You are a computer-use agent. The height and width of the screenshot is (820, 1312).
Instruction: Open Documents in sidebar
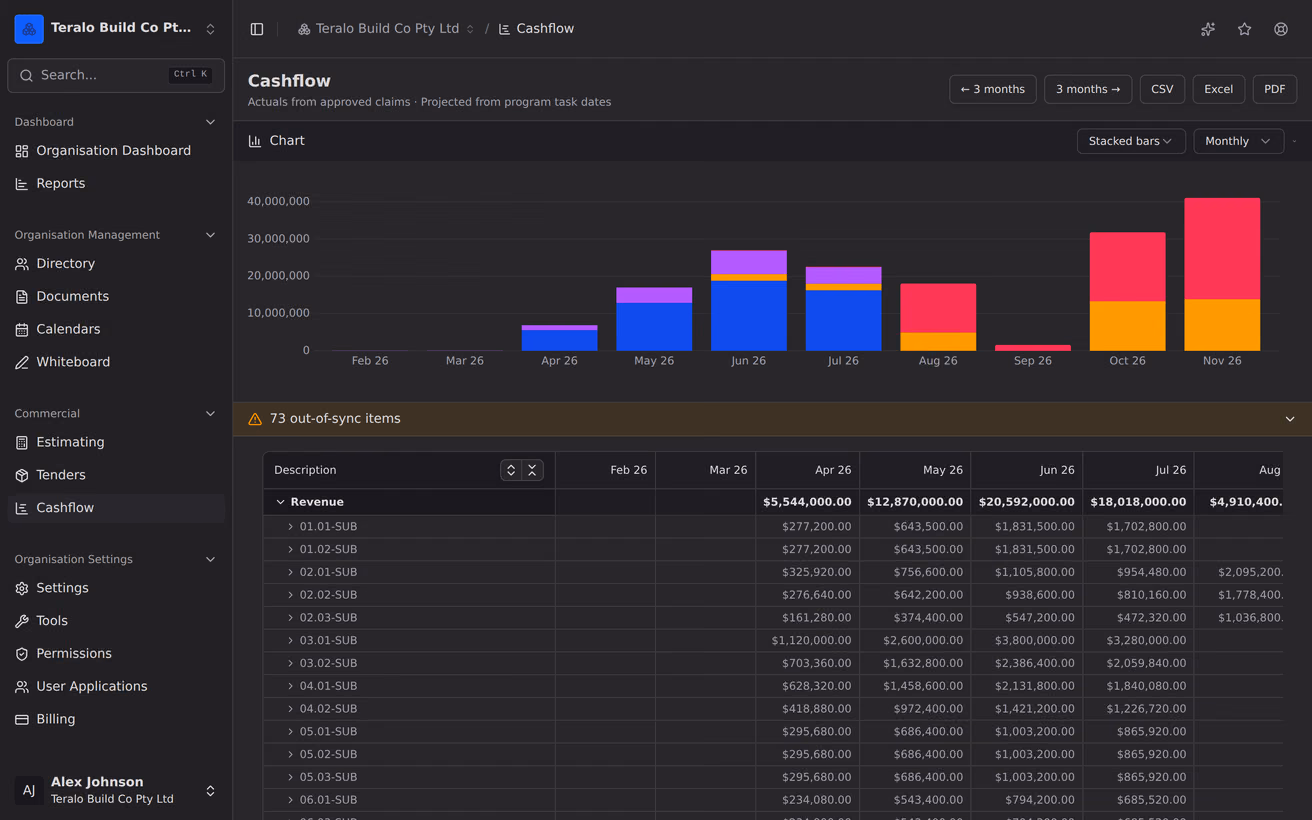116,297
